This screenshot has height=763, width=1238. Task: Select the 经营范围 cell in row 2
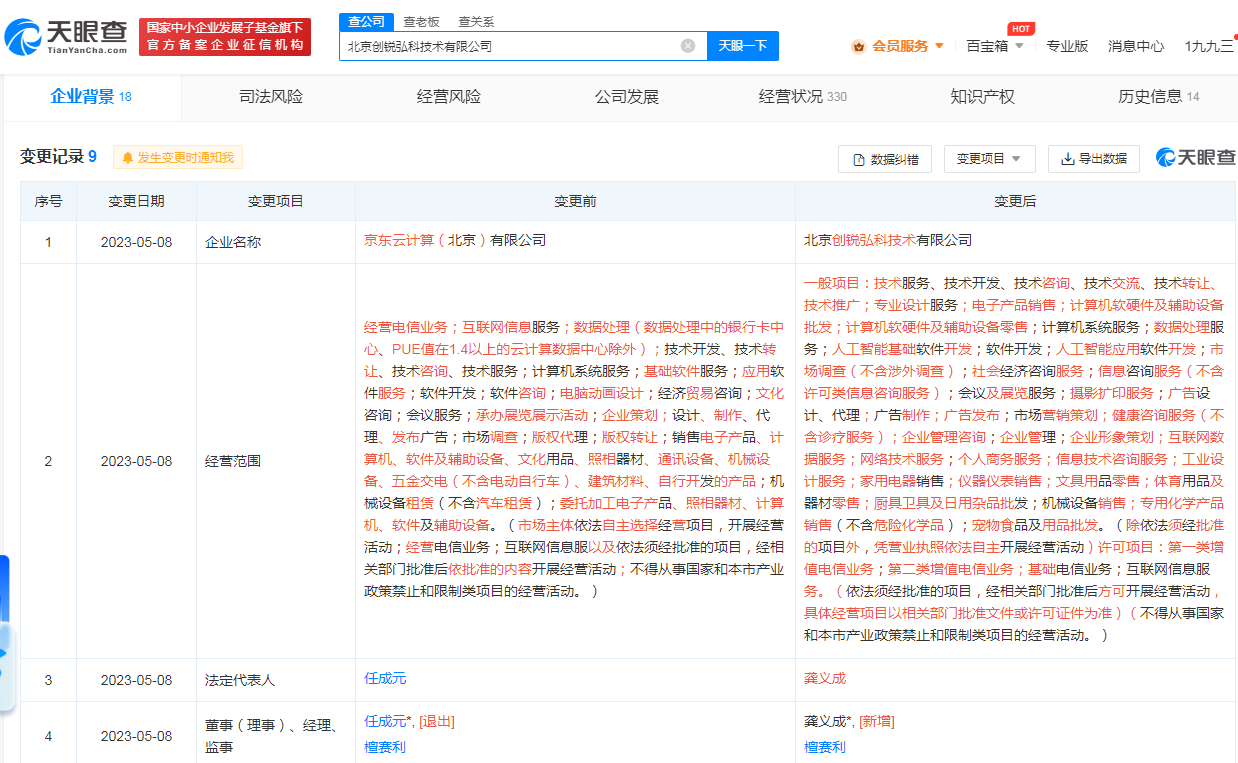(276, 461)
